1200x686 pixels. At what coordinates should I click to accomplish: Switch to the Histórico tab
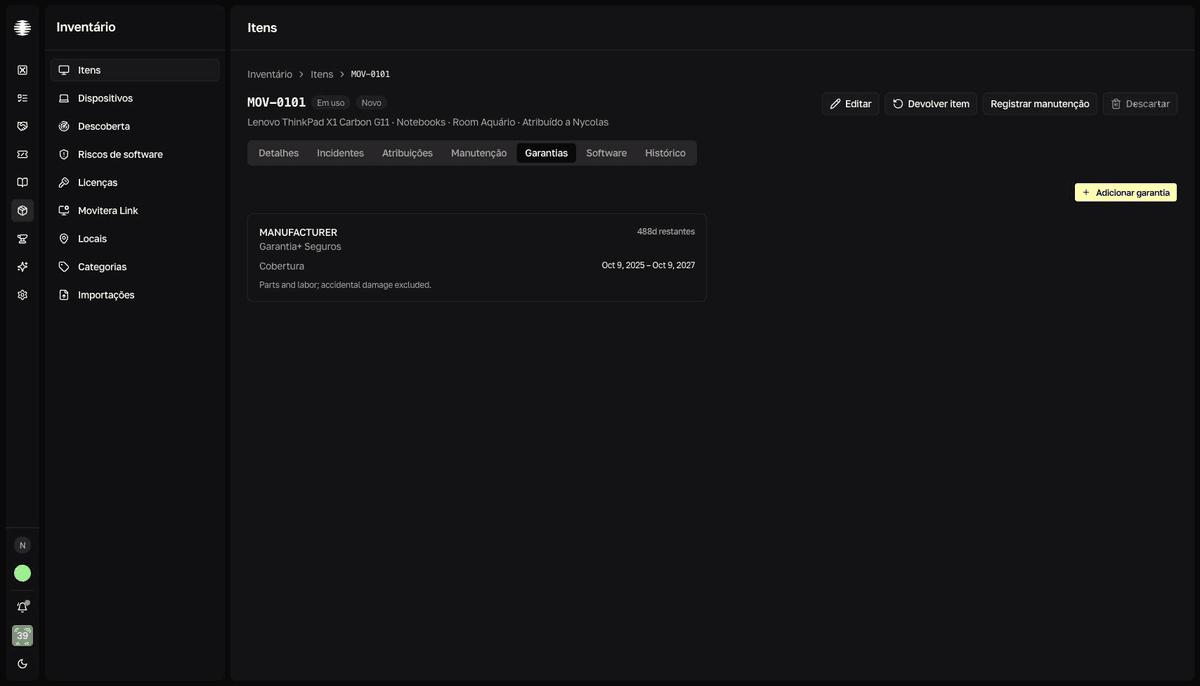click(665, 153)
